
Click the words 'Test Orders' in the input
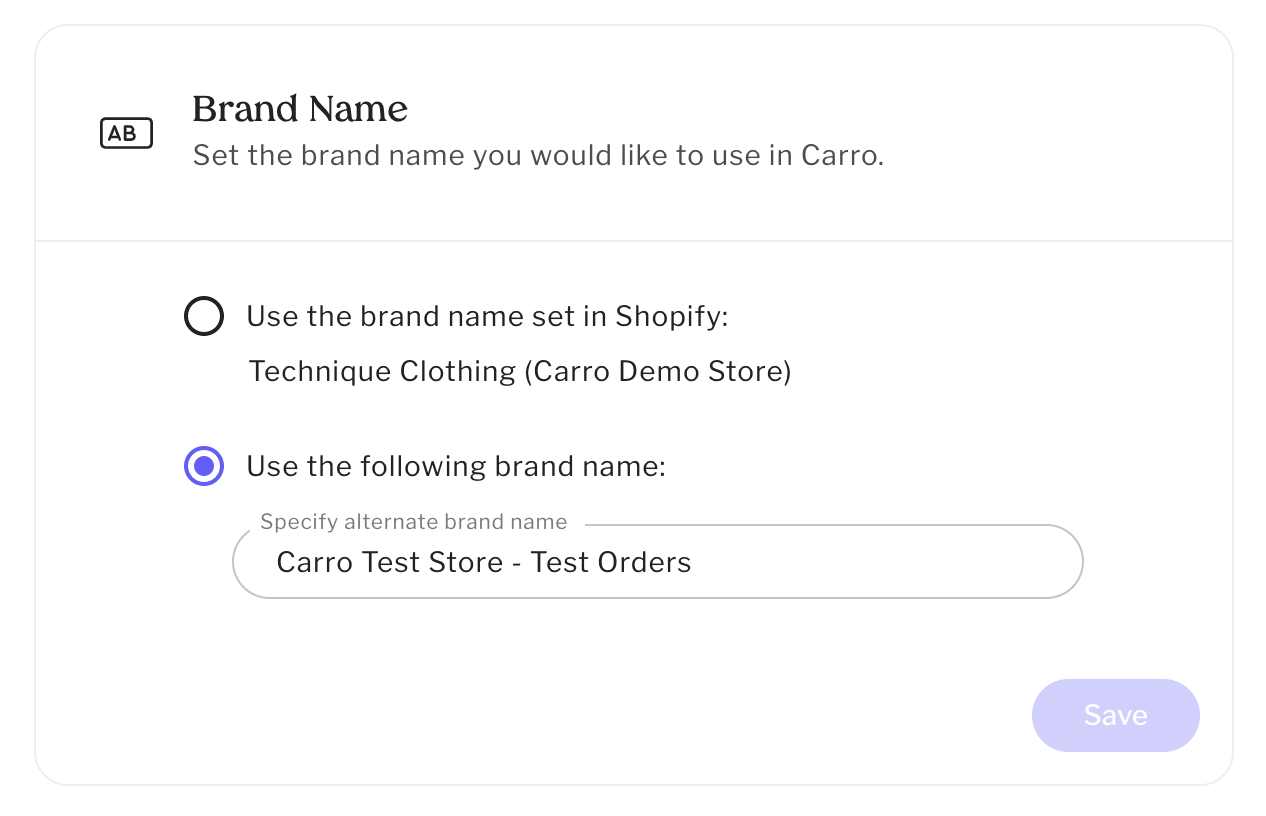coord(611,562)
